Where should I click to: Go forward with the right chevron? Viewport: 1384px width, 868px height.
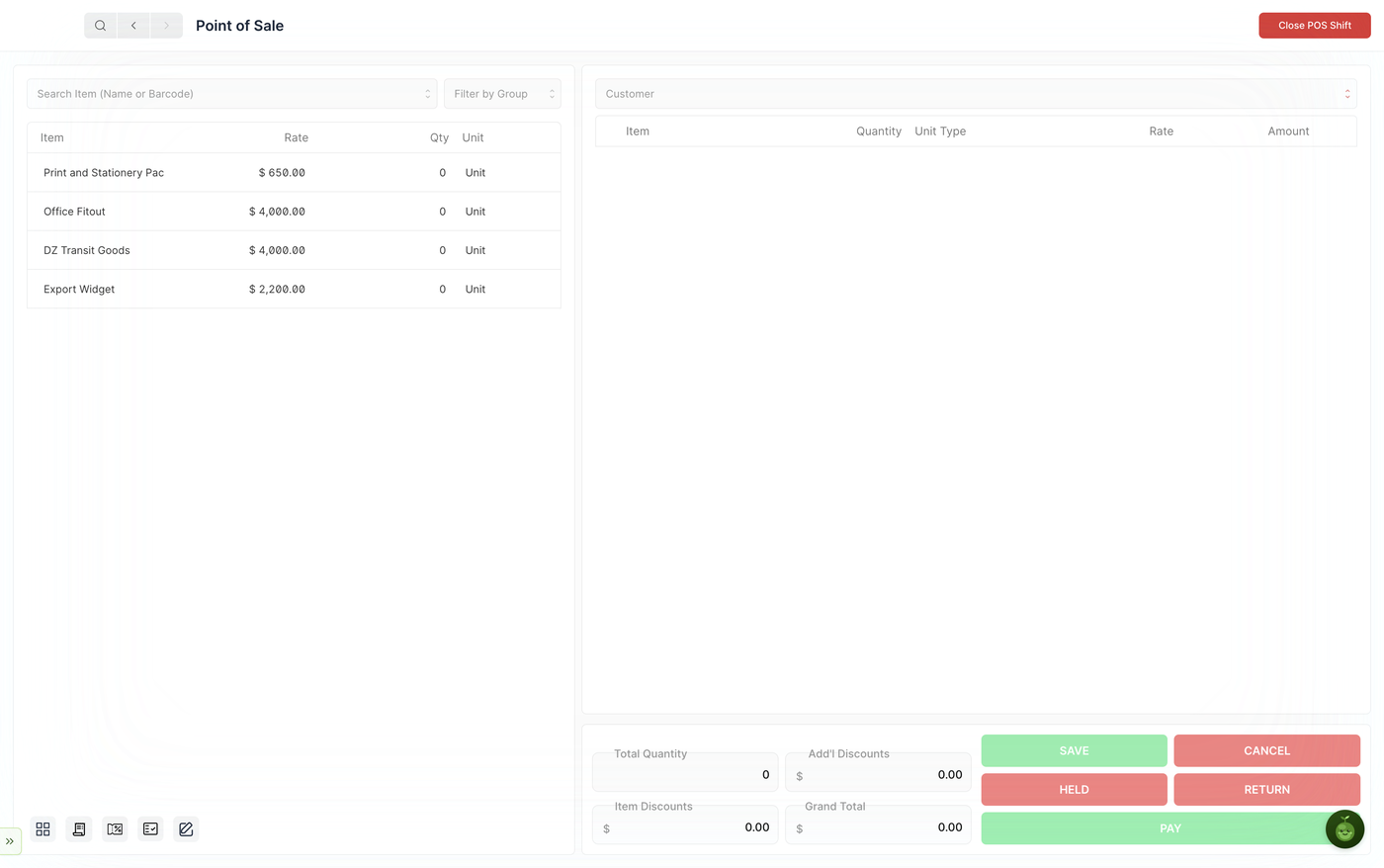point(166,26)
